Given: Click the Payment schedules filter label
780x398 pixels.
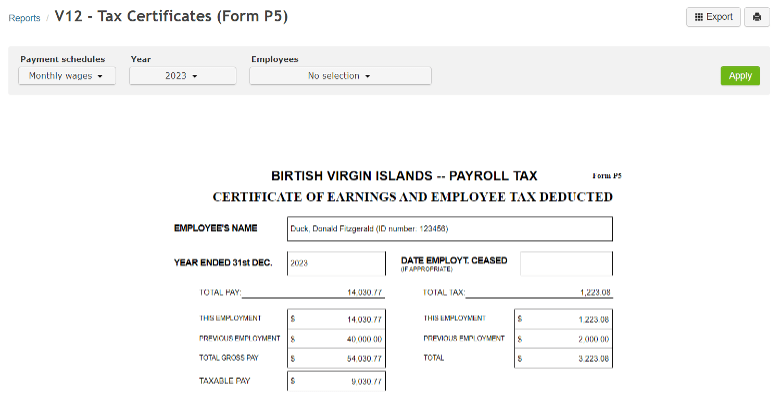Looking at the screenshot, I should click(63, 59).
